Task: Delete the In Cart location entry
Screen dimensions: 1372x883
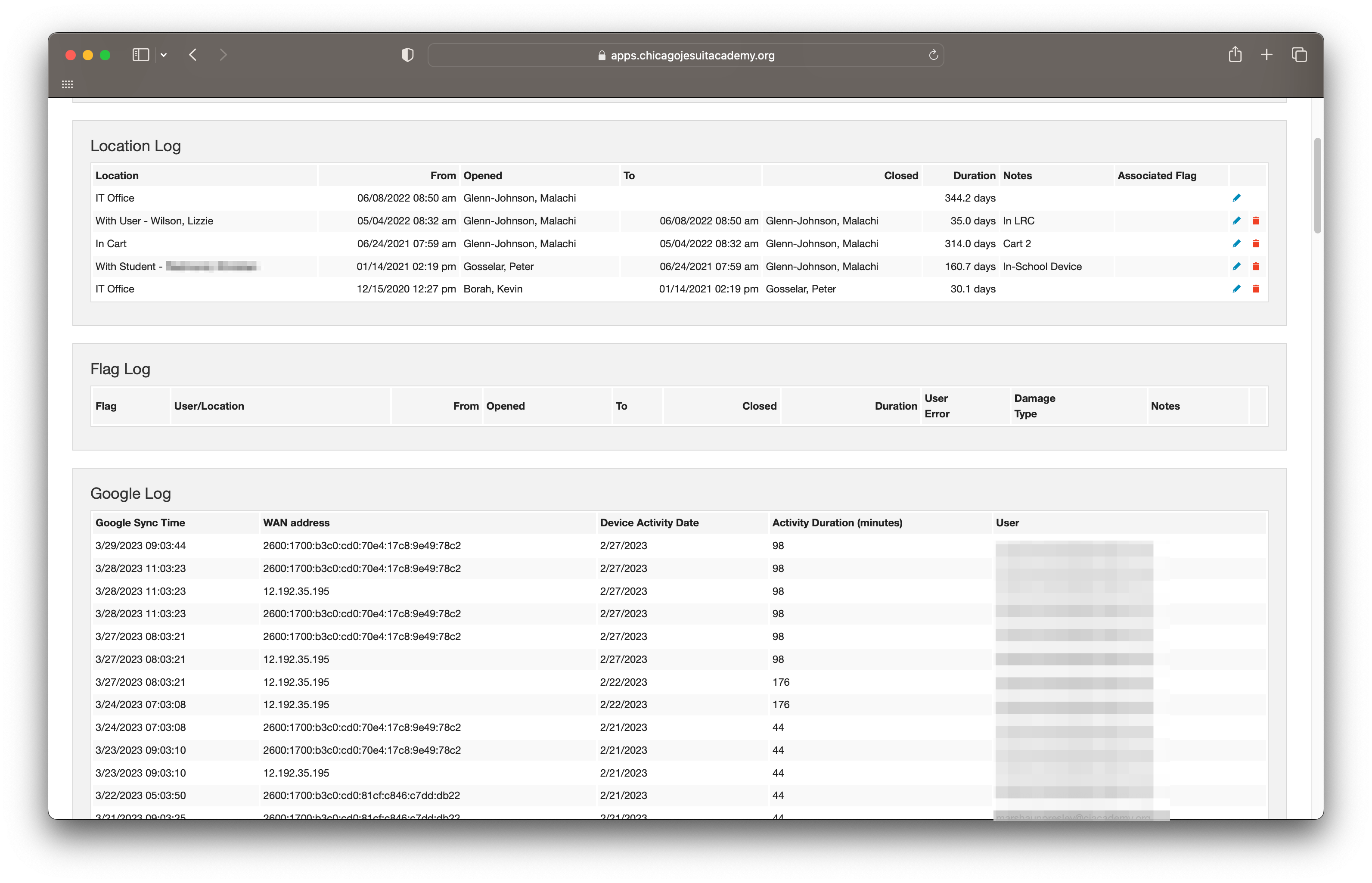Action: [x=1256, y=243]
